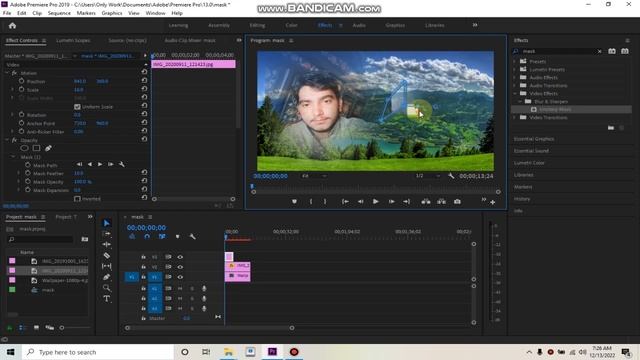
Task: Mark Out point in Program monitor
Action: (x=325, y=201)
